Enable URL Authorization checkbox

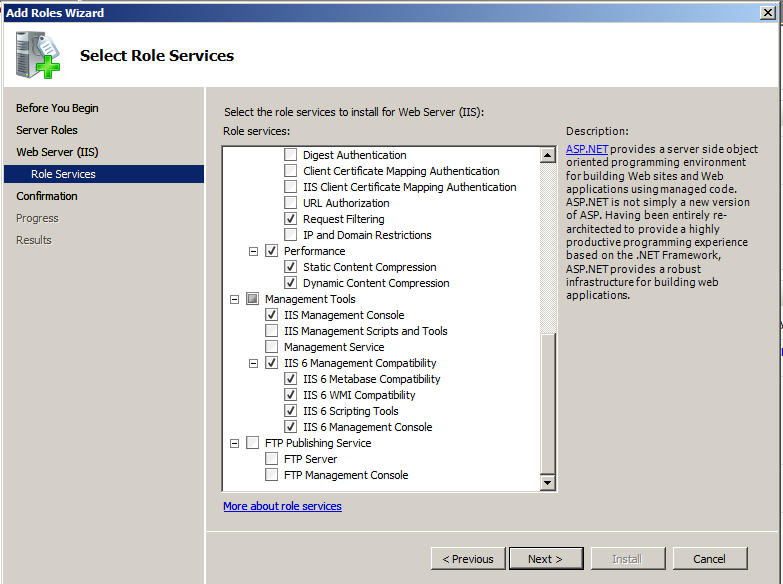point(290,203)
